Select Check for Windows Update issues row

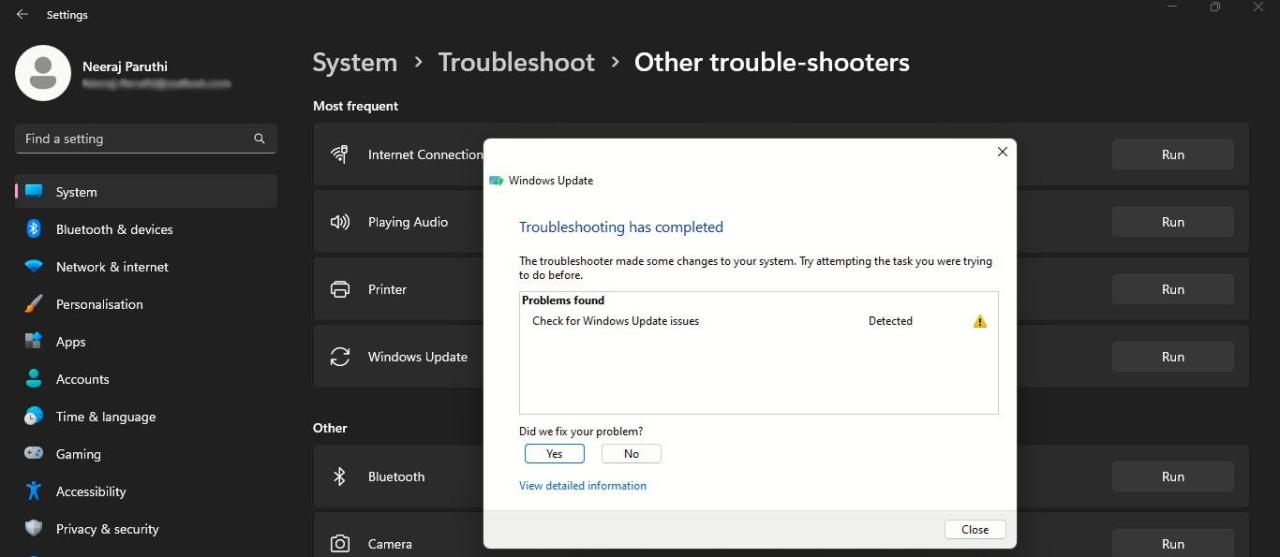pyautogui.click(x=758, y=322)
